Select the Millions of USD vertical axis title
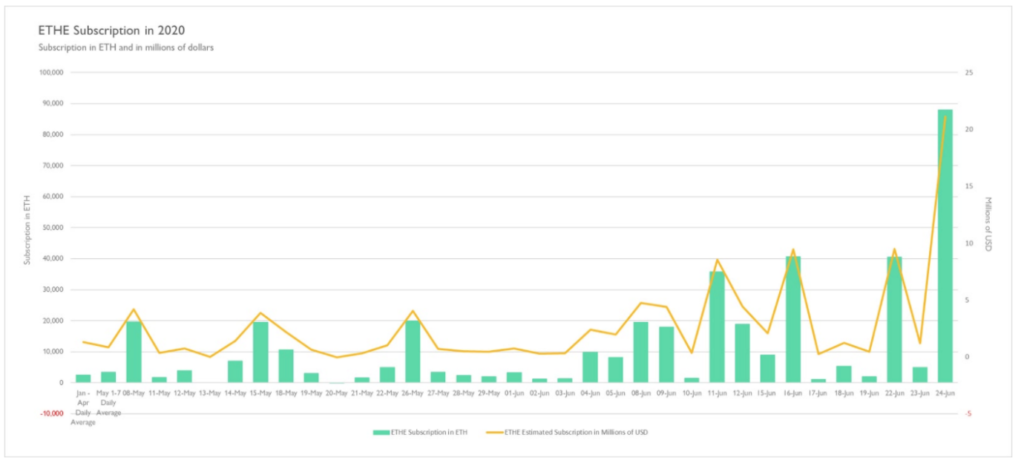Screen dimensions: 1024x469 [x=988, y=224]
